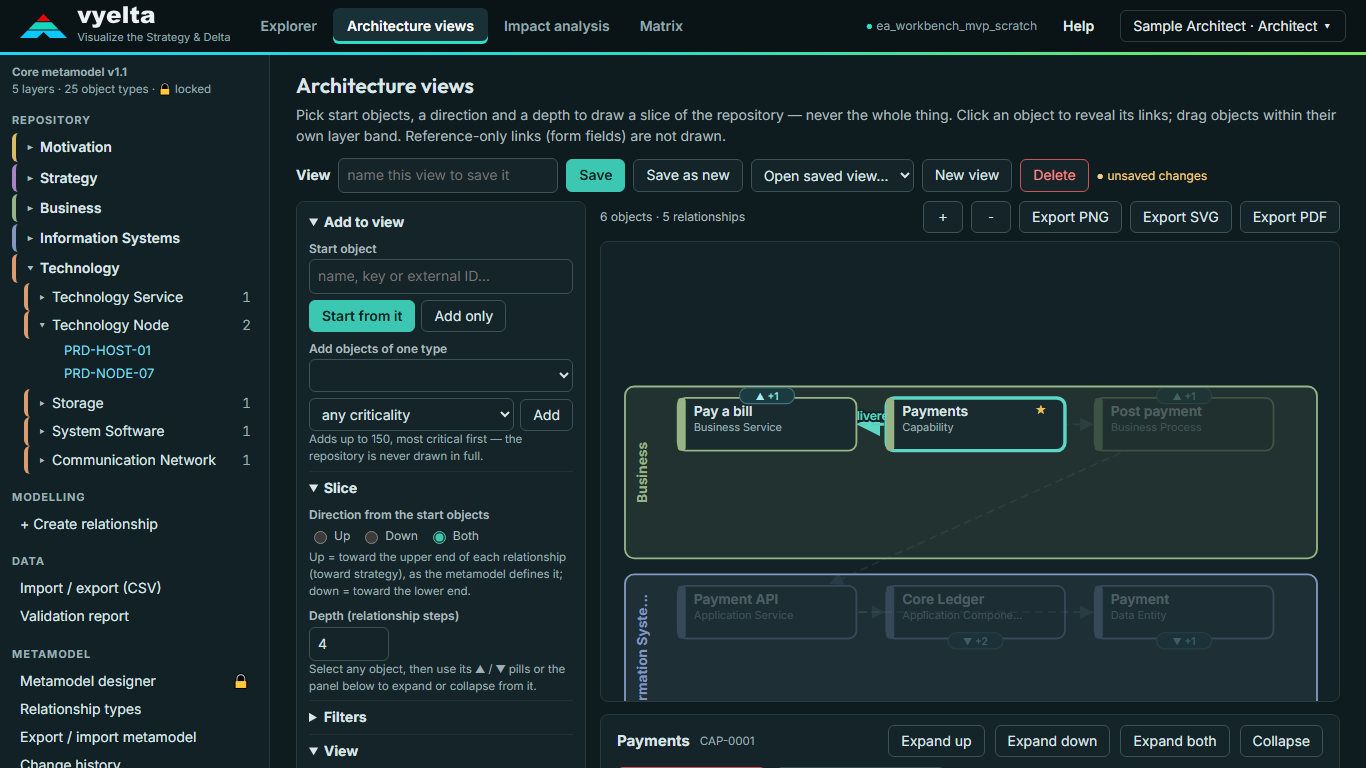Screen dimensions: 1366x768
Task: Select the Both direction radio
Action: click(x=439, y=537)
